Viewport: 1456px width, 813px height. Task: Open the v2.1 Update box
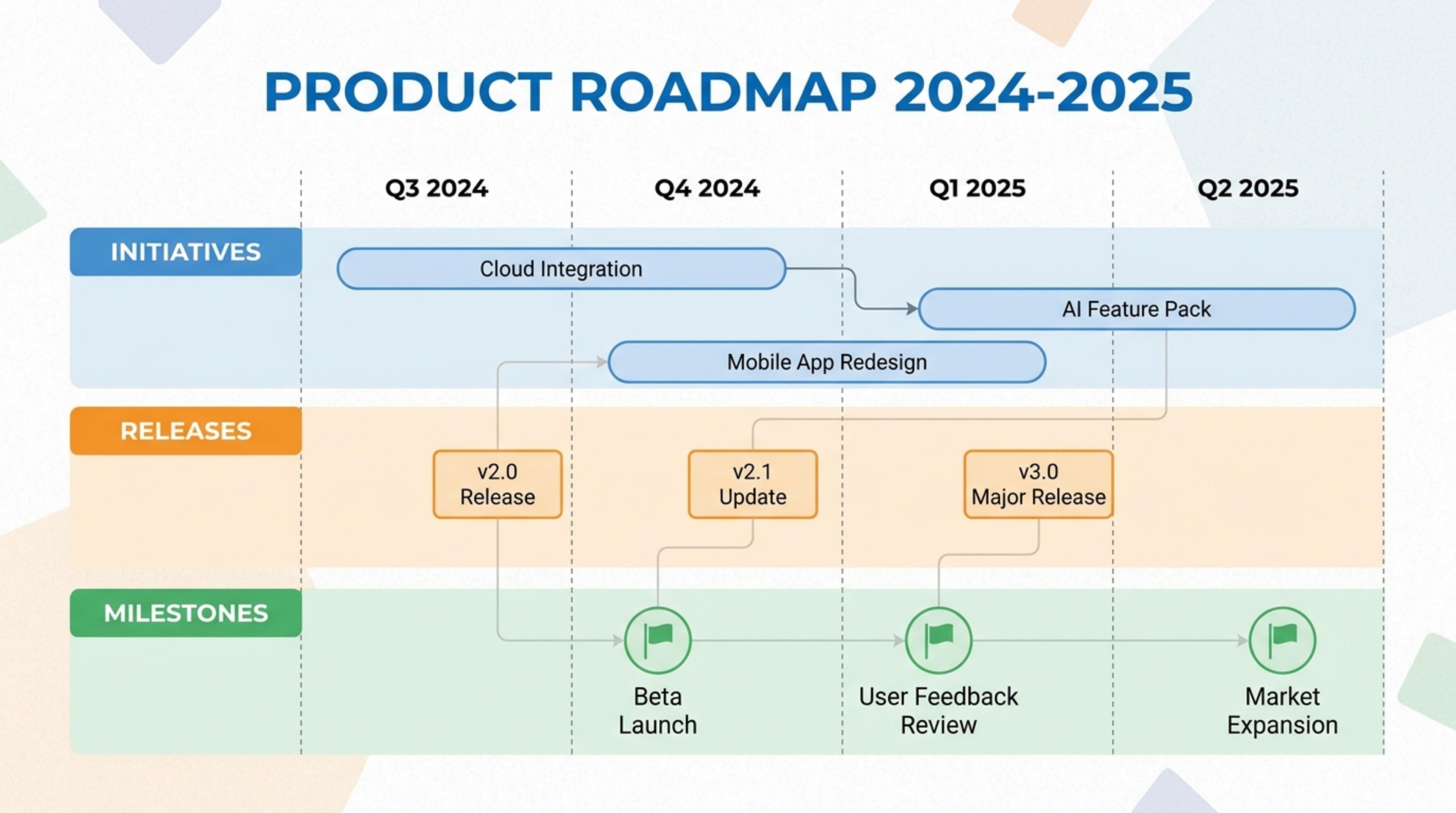tap(753, 484)
